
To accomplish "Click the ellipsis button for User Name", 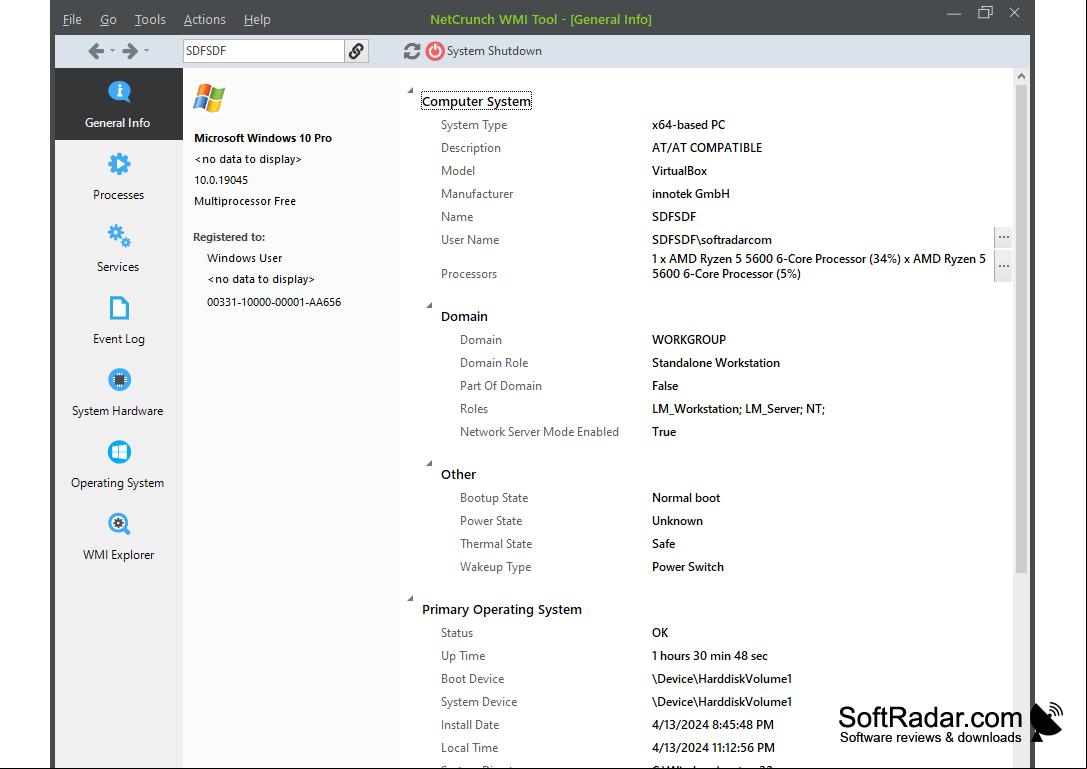I will coord(1003,238).
